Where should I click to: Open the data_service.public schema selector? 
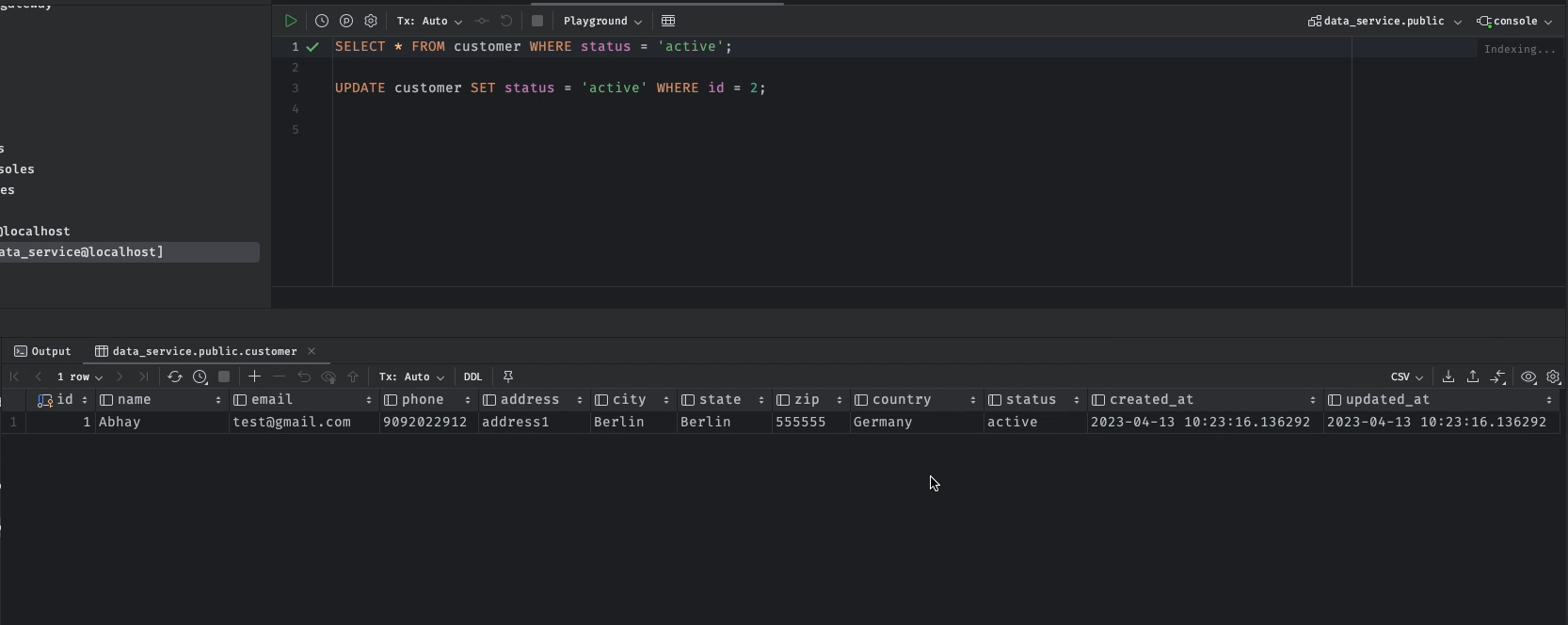[x=1384, y=21]
